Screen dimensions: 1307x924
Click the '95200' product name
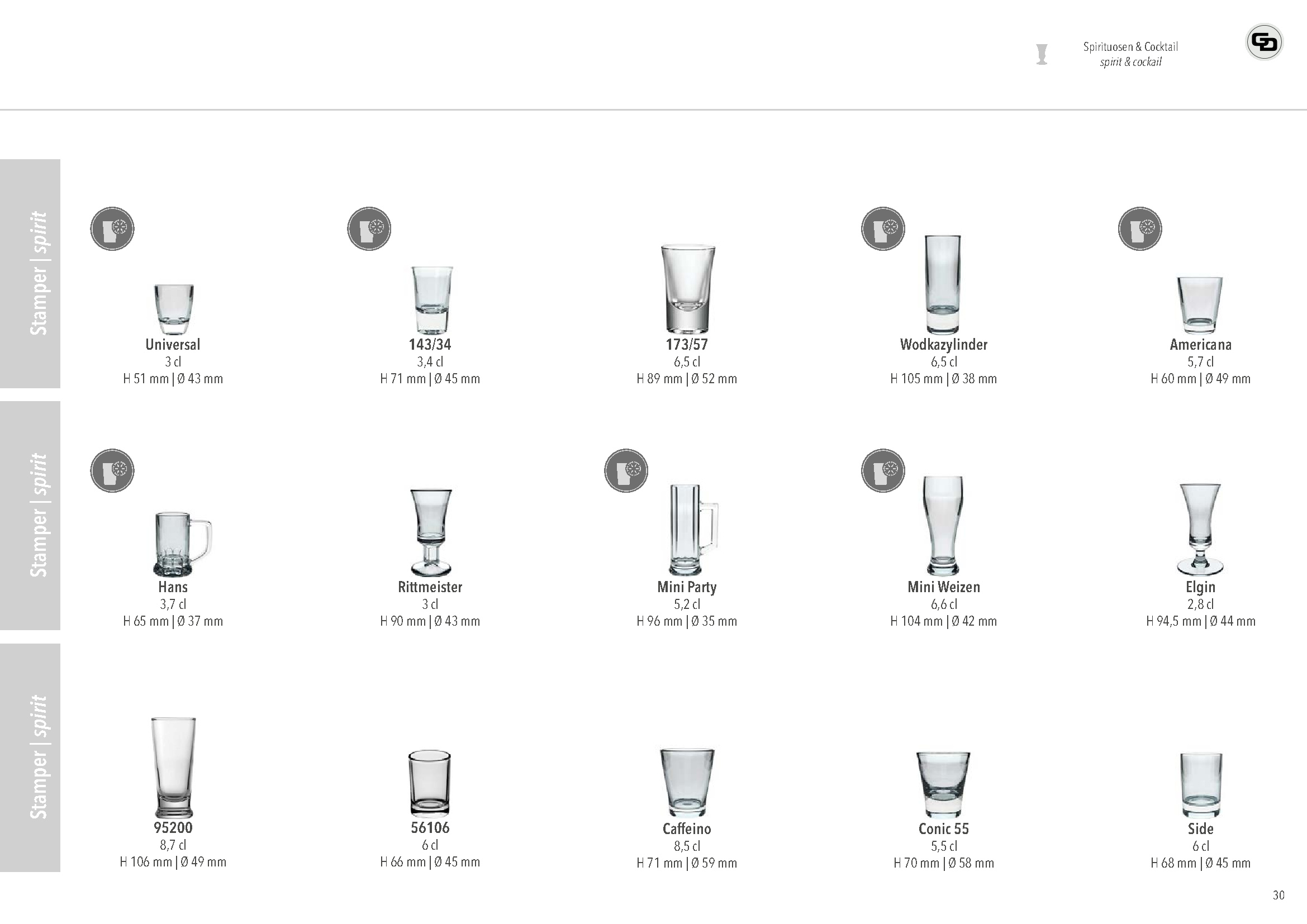173,828
